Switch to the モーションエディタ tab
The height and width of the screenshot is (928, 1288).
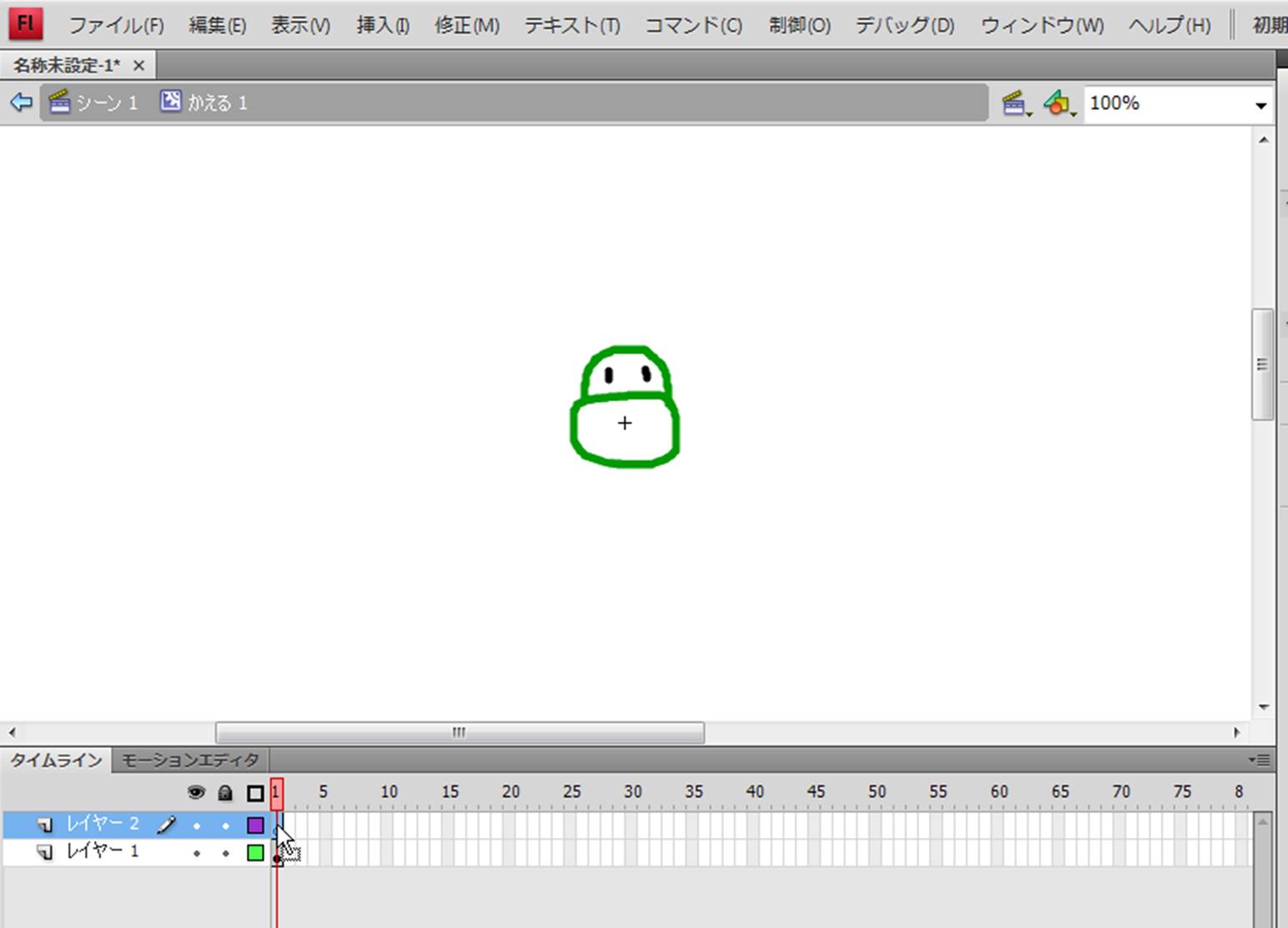click(190, 760)
